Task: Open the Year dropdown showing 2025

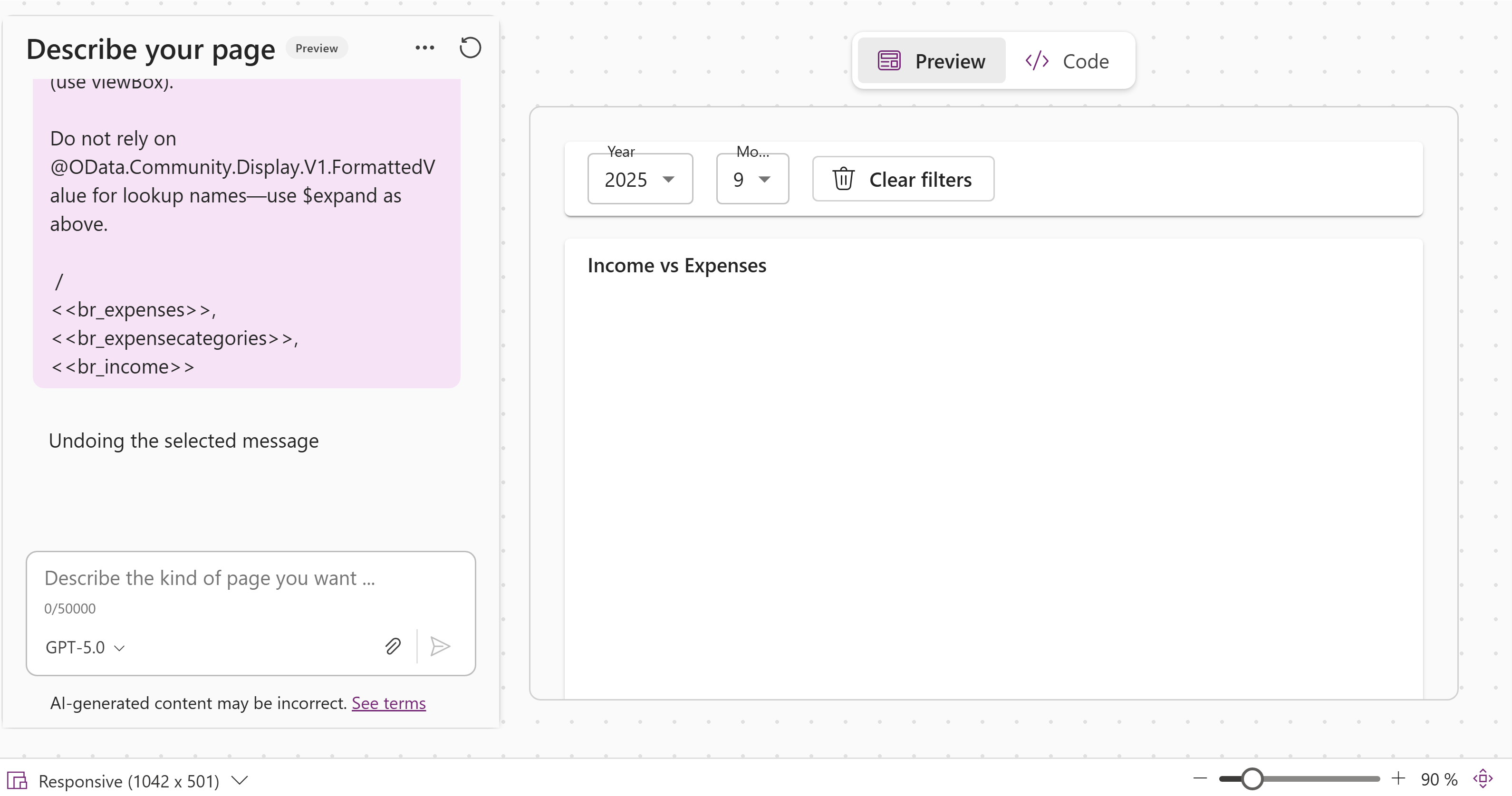Action: click(640, 179)
